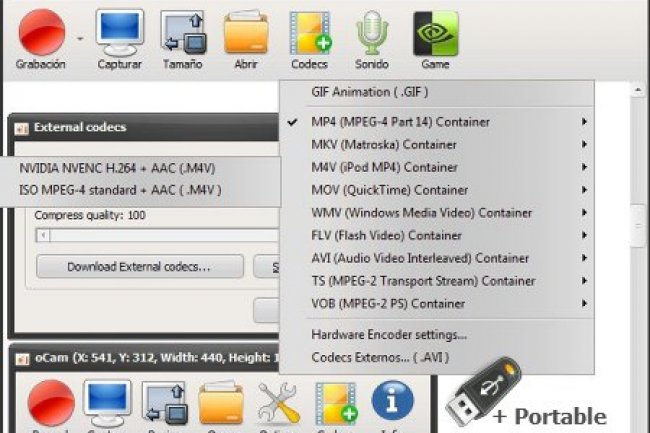Select the checked MP4 (MPEG-4 Part 14) Container

click(x=400, y=122)
